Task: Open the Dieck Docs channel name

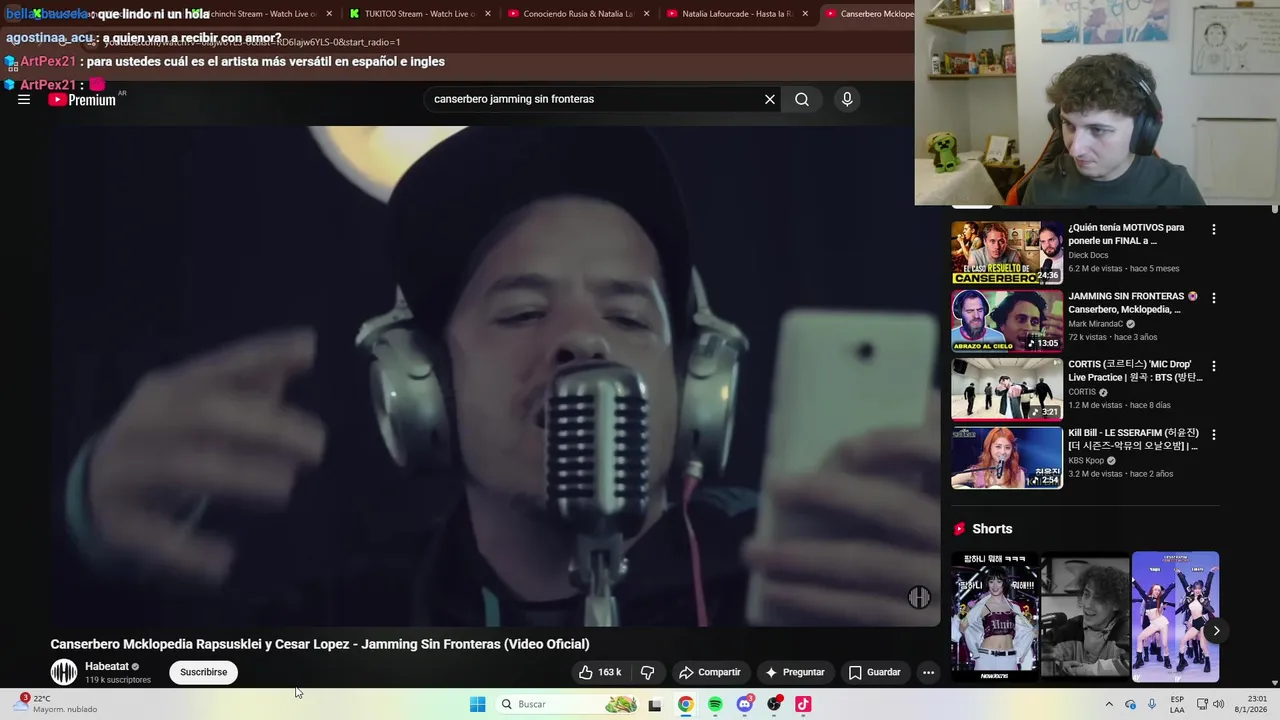Action: pyautogui.click(x=1088, y=255)
